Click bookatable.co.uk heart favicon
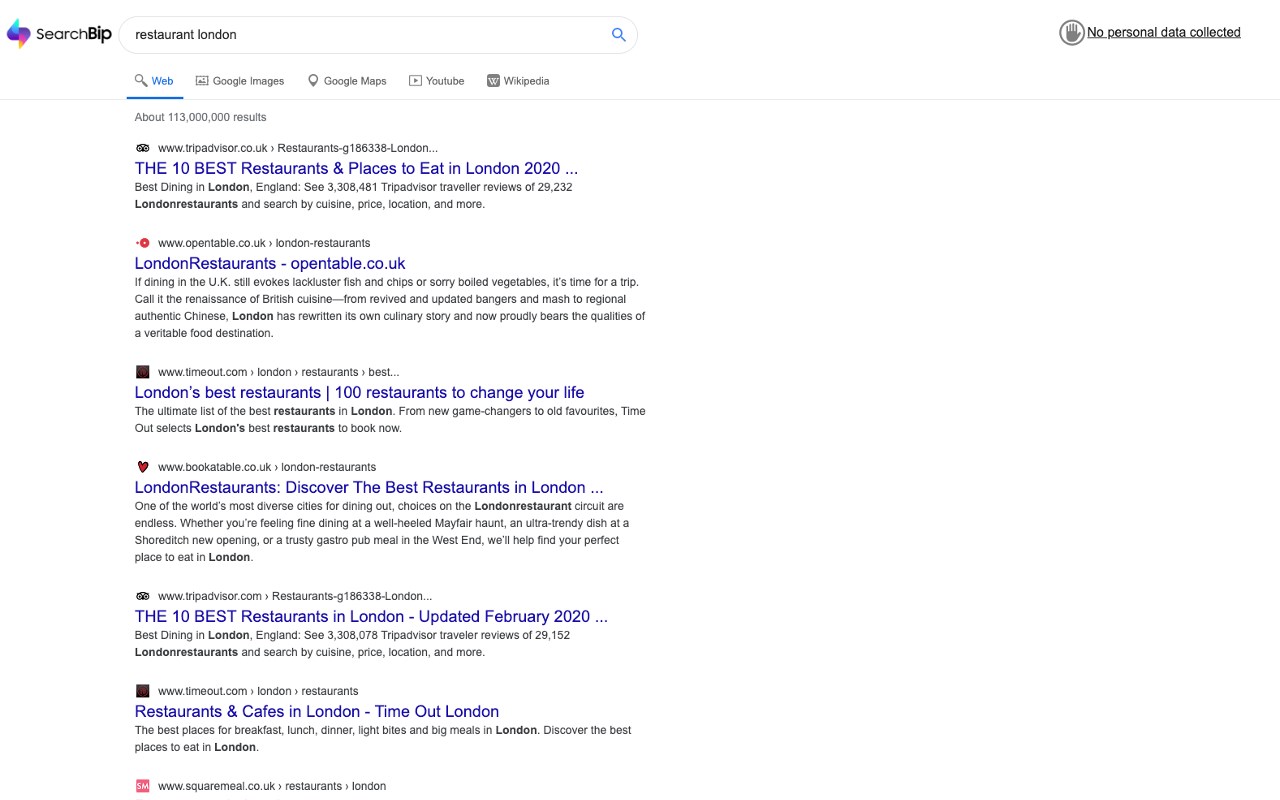 [142, 467]
